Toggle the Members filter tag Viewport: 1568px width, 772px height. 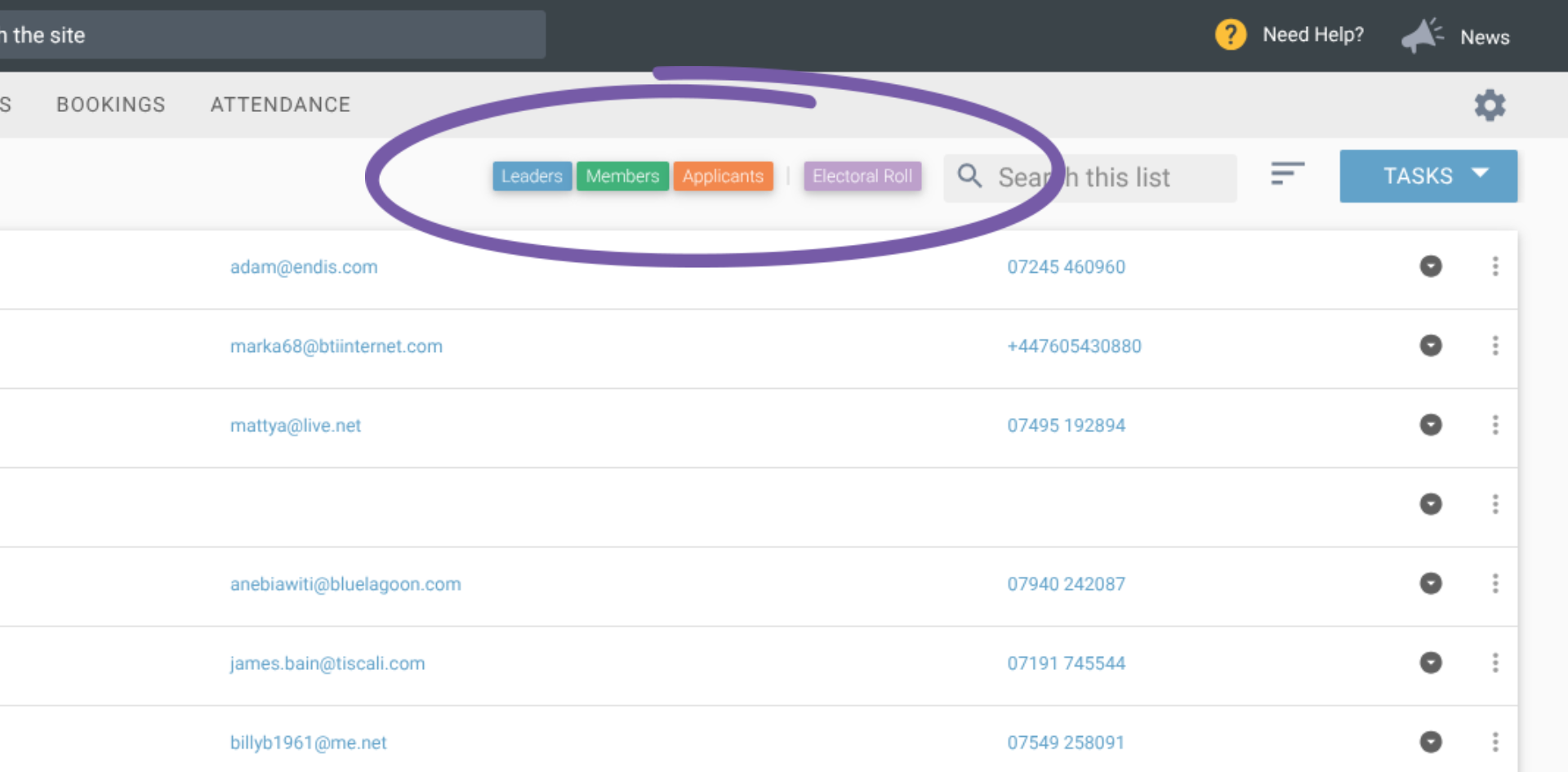(x=622, y=176)
